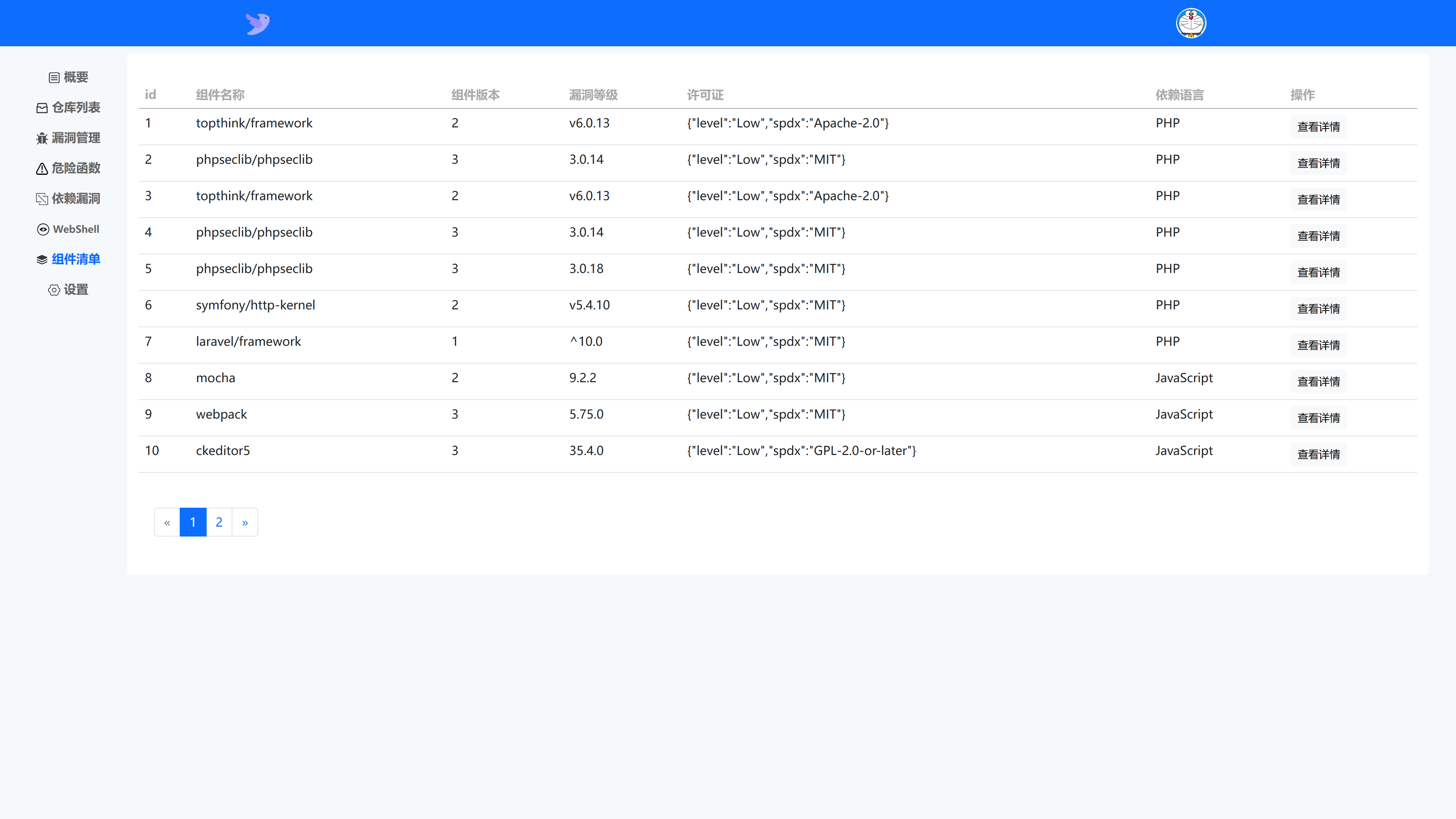This screenshot has width=1456, height=819.
Task: Open the Doraemon user avatar
Action: tap(1191, 23)
